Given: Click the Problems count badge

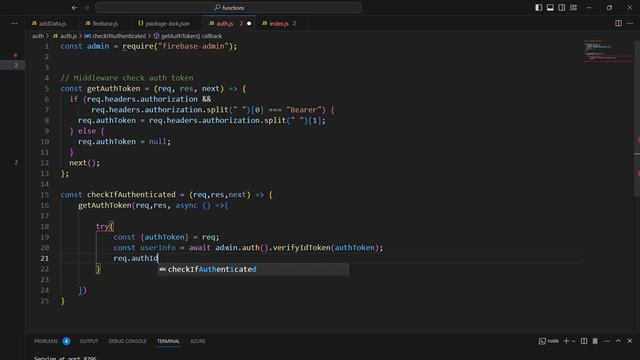Looking at the screenshot, I should [66, 341].
